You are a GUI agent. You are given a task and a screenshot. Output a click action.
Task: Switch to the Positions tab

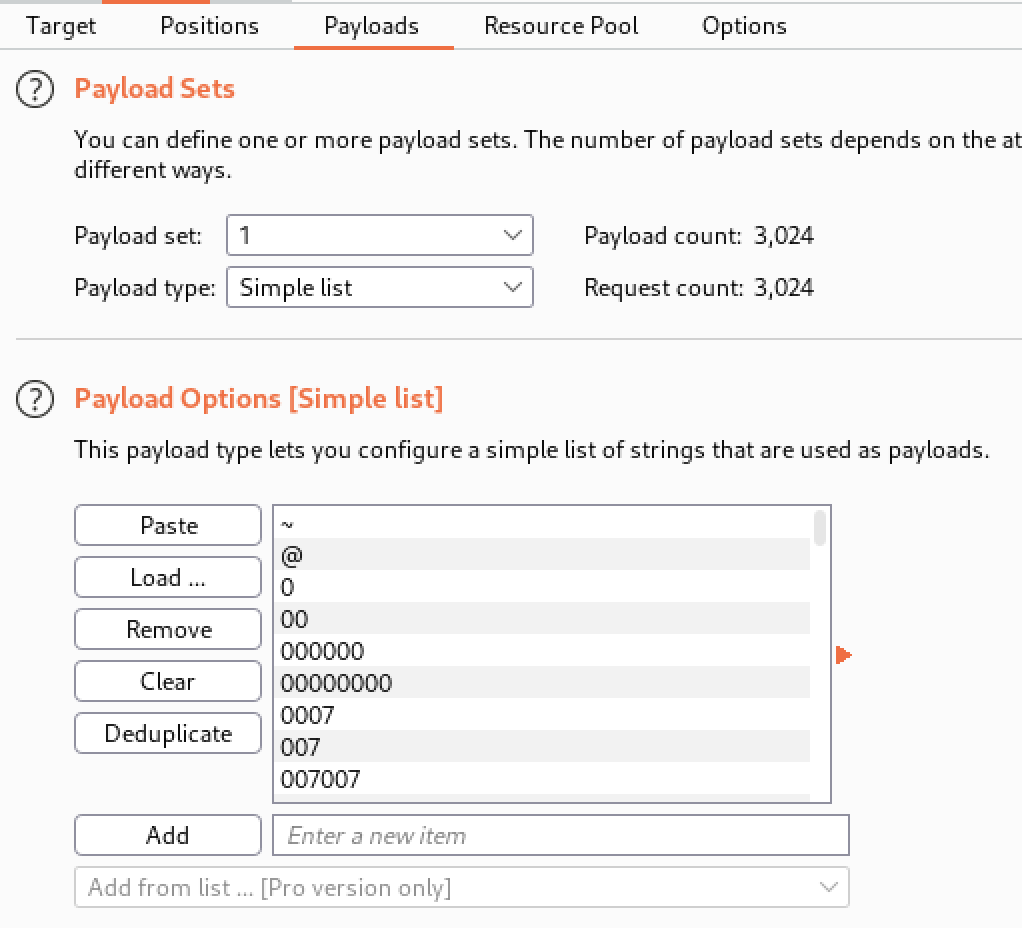pyautogui.click(x=209, y=26)
